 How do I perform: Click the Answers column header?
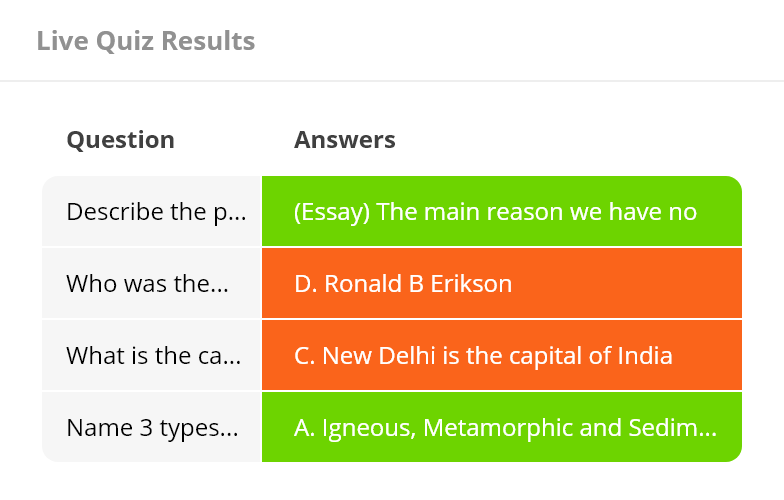tap(344, 140)
